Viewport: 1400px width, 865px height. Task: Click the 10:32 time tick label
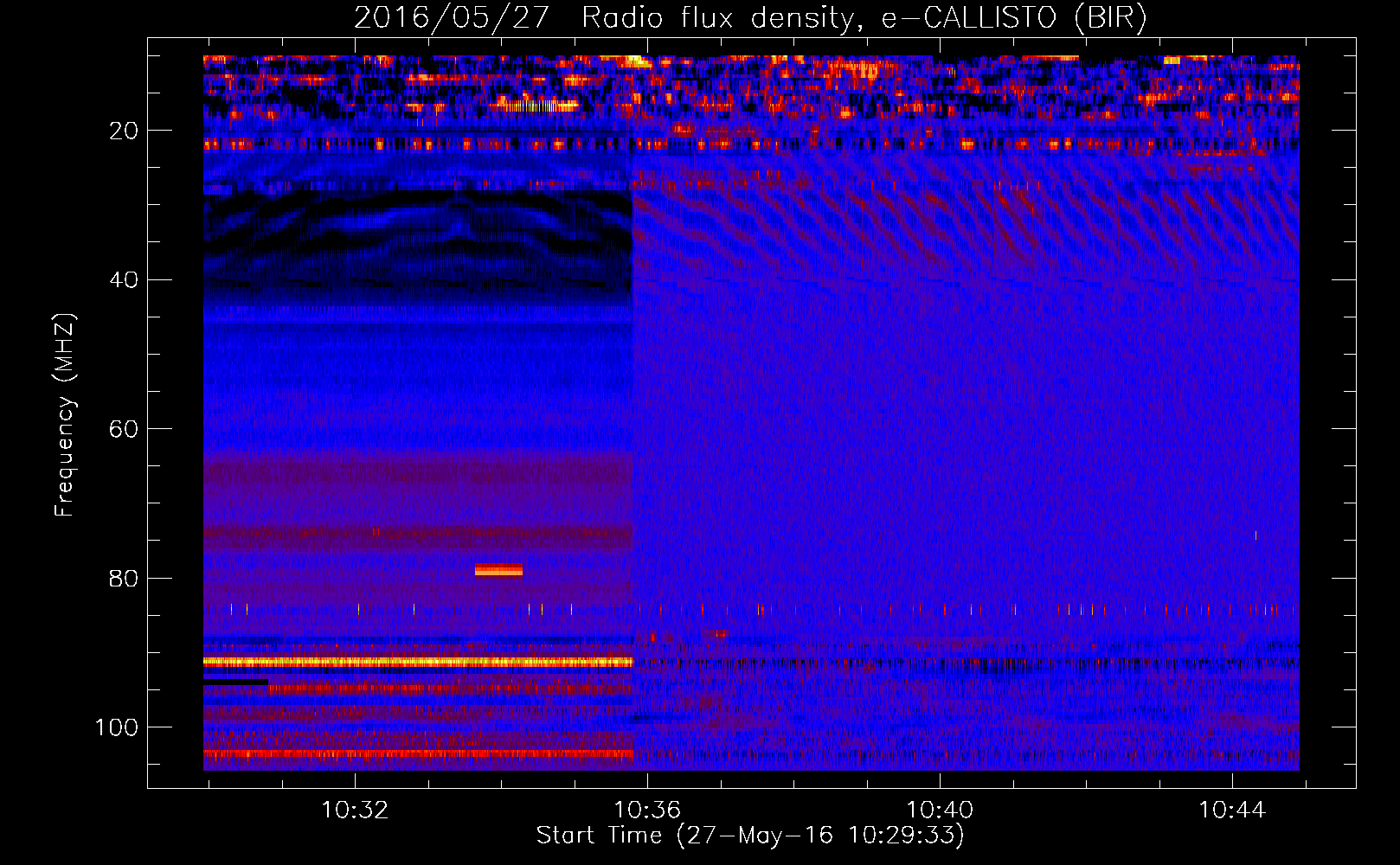click(x=355, y=811)
